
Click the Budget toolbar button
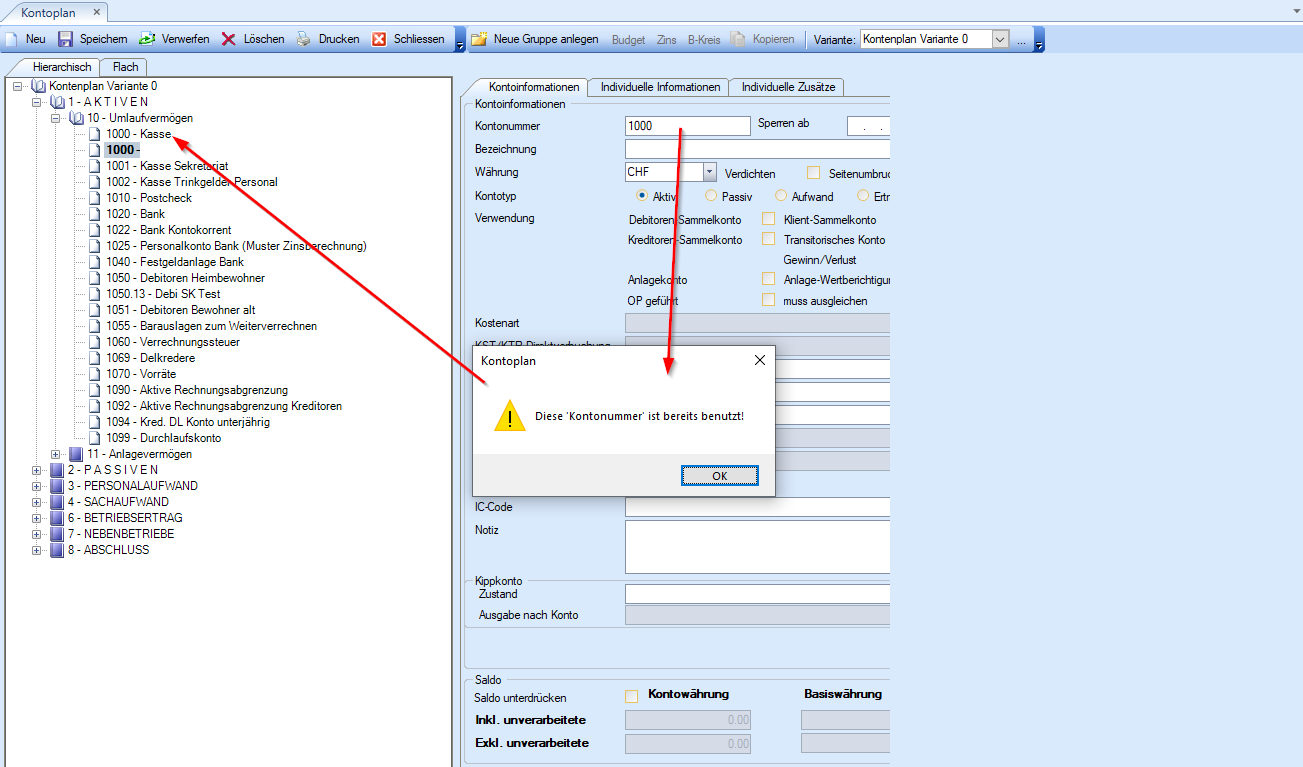click(x=628, y=39)
